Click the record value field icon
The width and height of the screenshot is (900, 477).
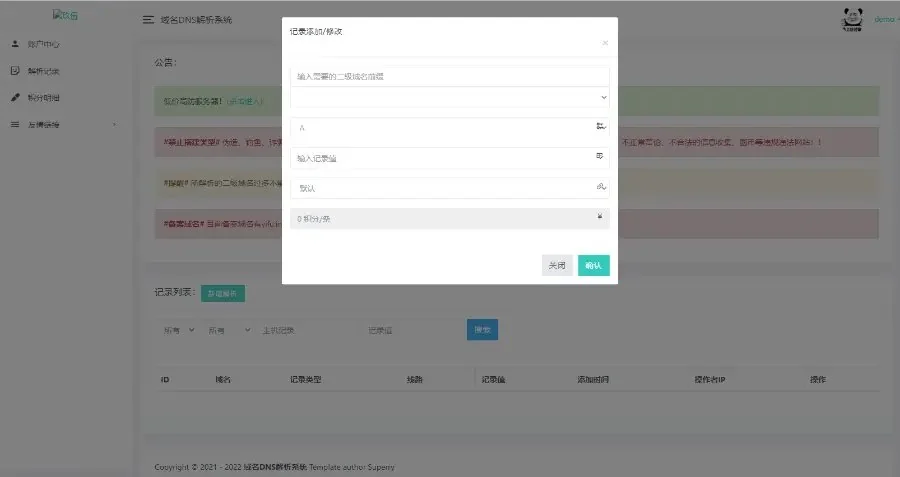tap(600, 156)
